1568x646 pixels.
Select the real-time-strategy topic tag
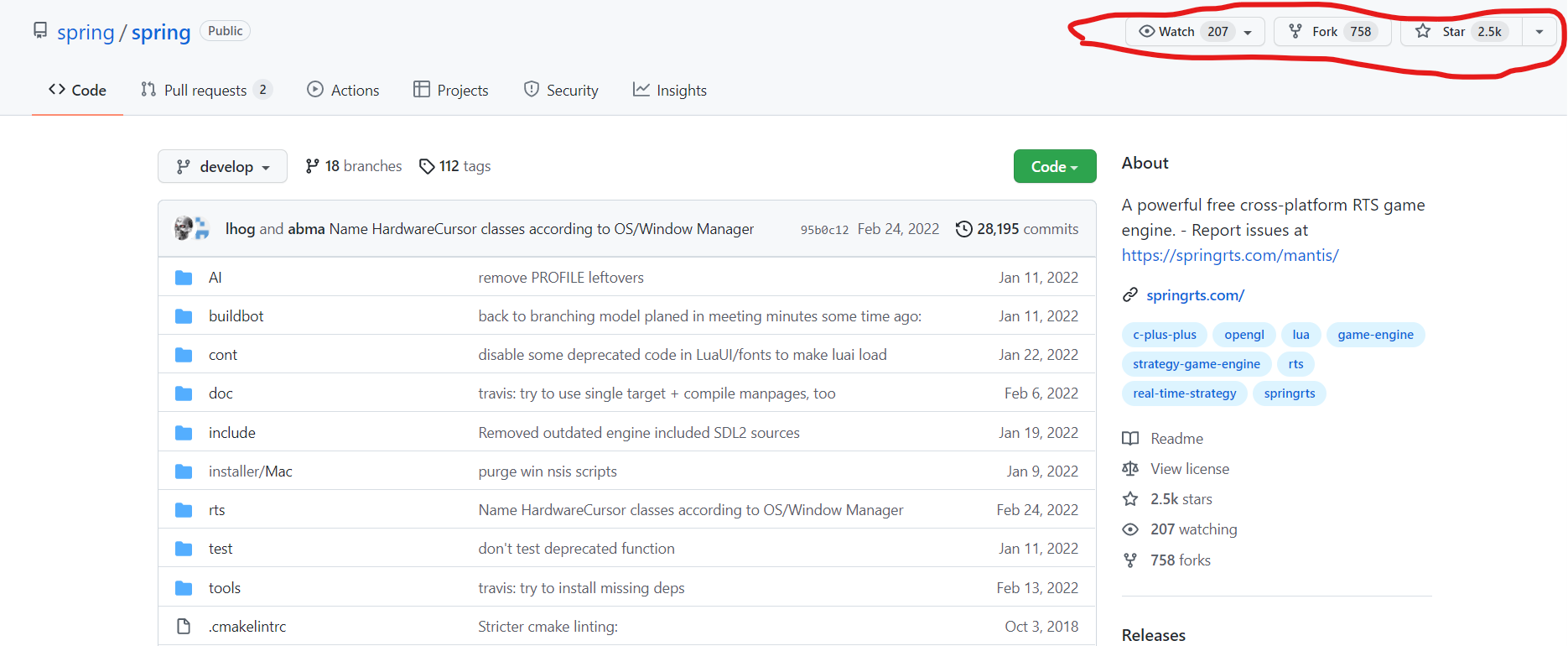pyautogui.click(x=1185, y=393)
